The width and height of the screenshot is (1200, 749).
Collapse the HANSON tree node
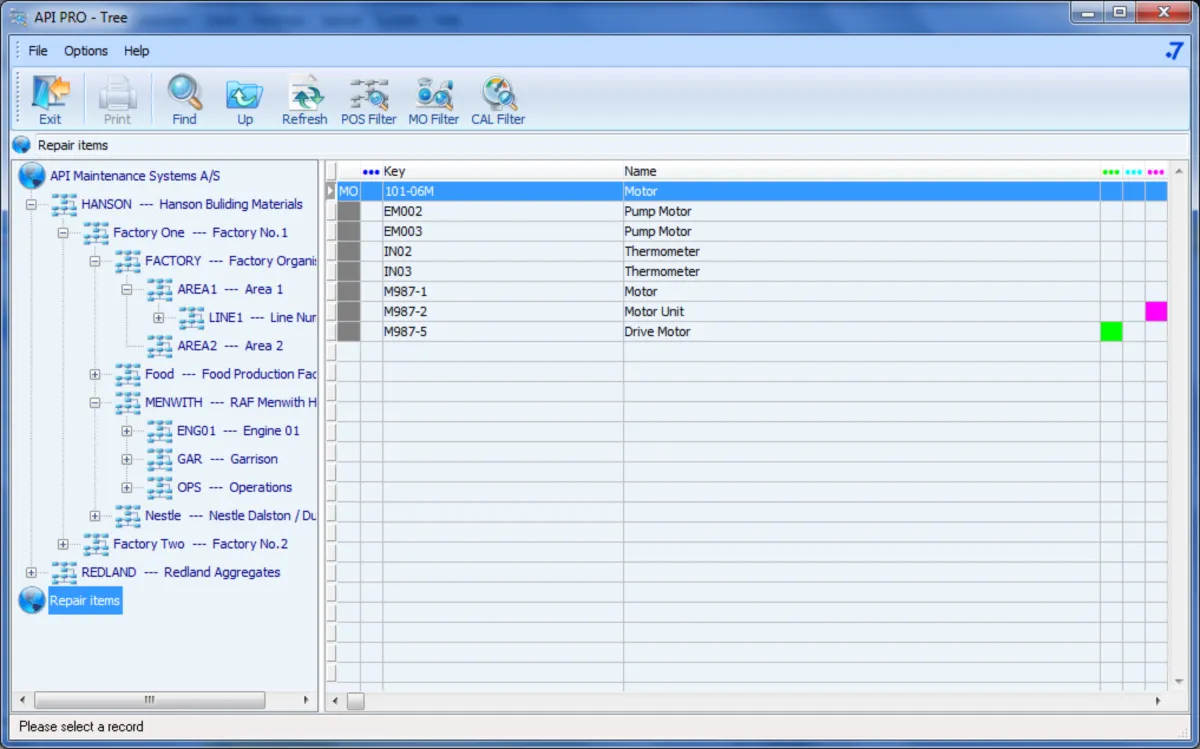pyautogui.click(x=31, y=205)
